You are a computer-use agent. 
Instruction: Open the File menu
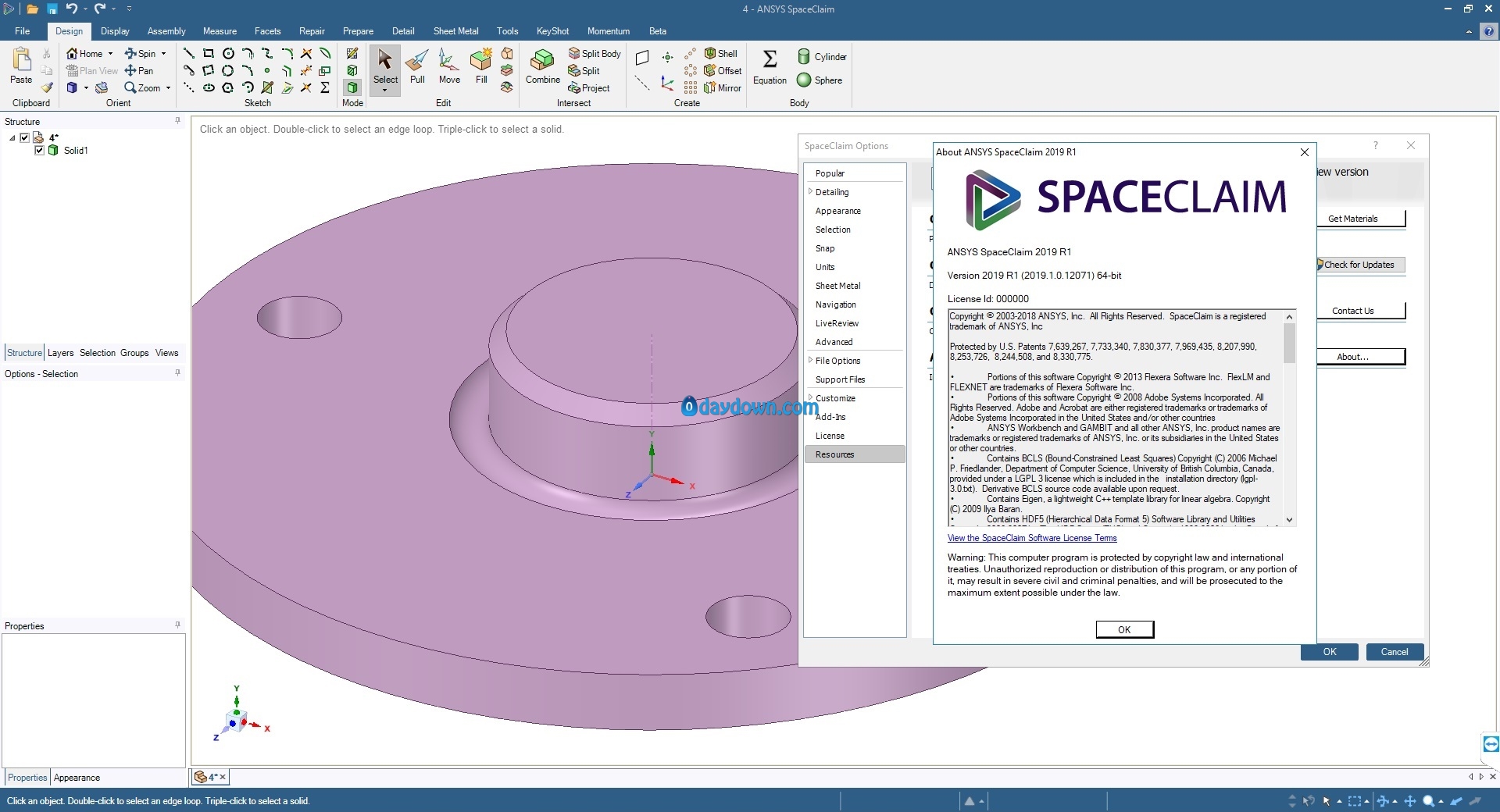22,31
